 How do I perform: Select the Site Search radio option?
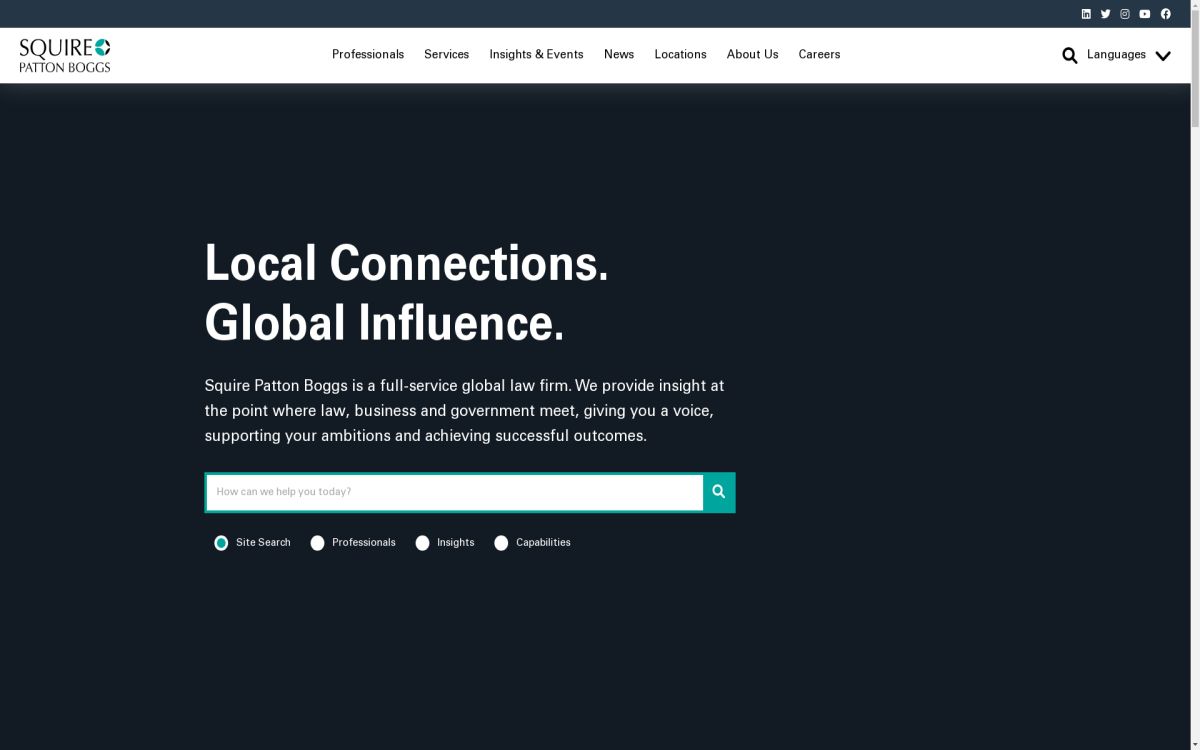(221, 543)
